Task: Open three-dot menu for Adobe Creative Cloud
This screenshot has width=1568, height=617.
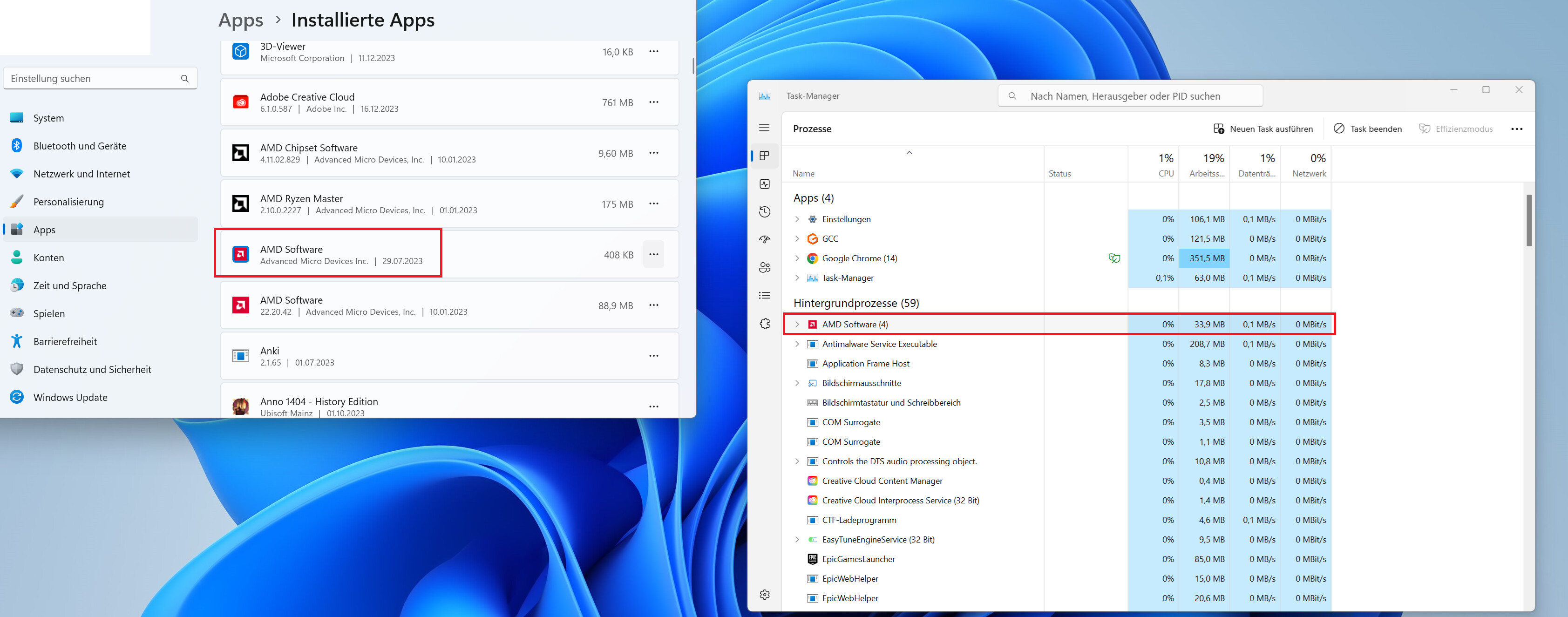Action: [x=653, y=102]
